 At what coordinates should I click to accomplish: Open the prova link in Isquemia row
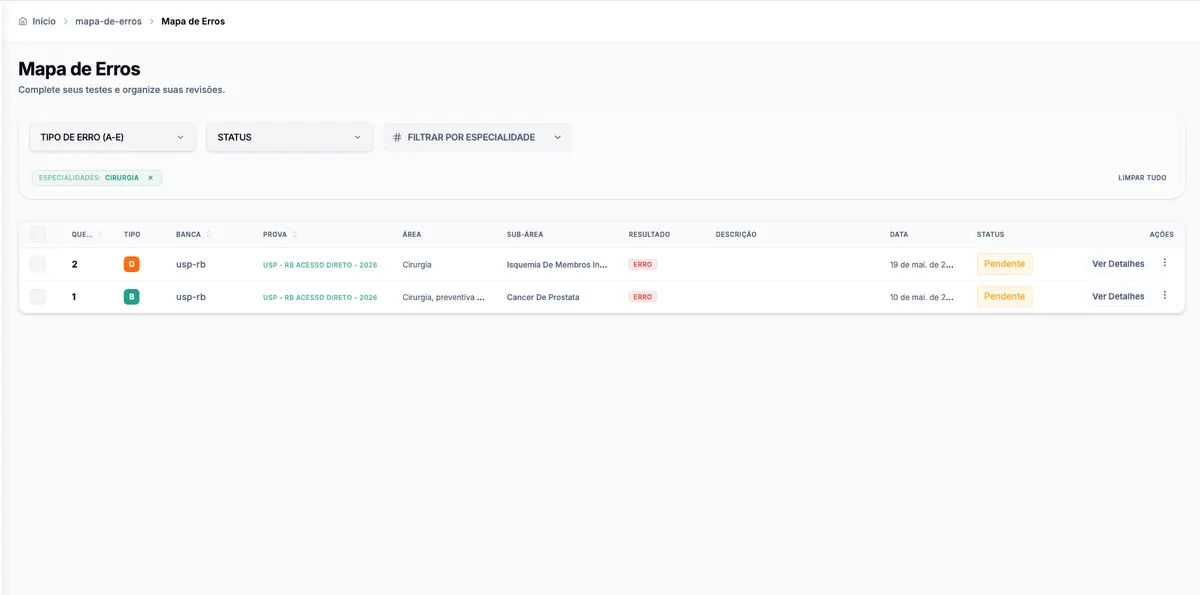[x=320, y=265]
